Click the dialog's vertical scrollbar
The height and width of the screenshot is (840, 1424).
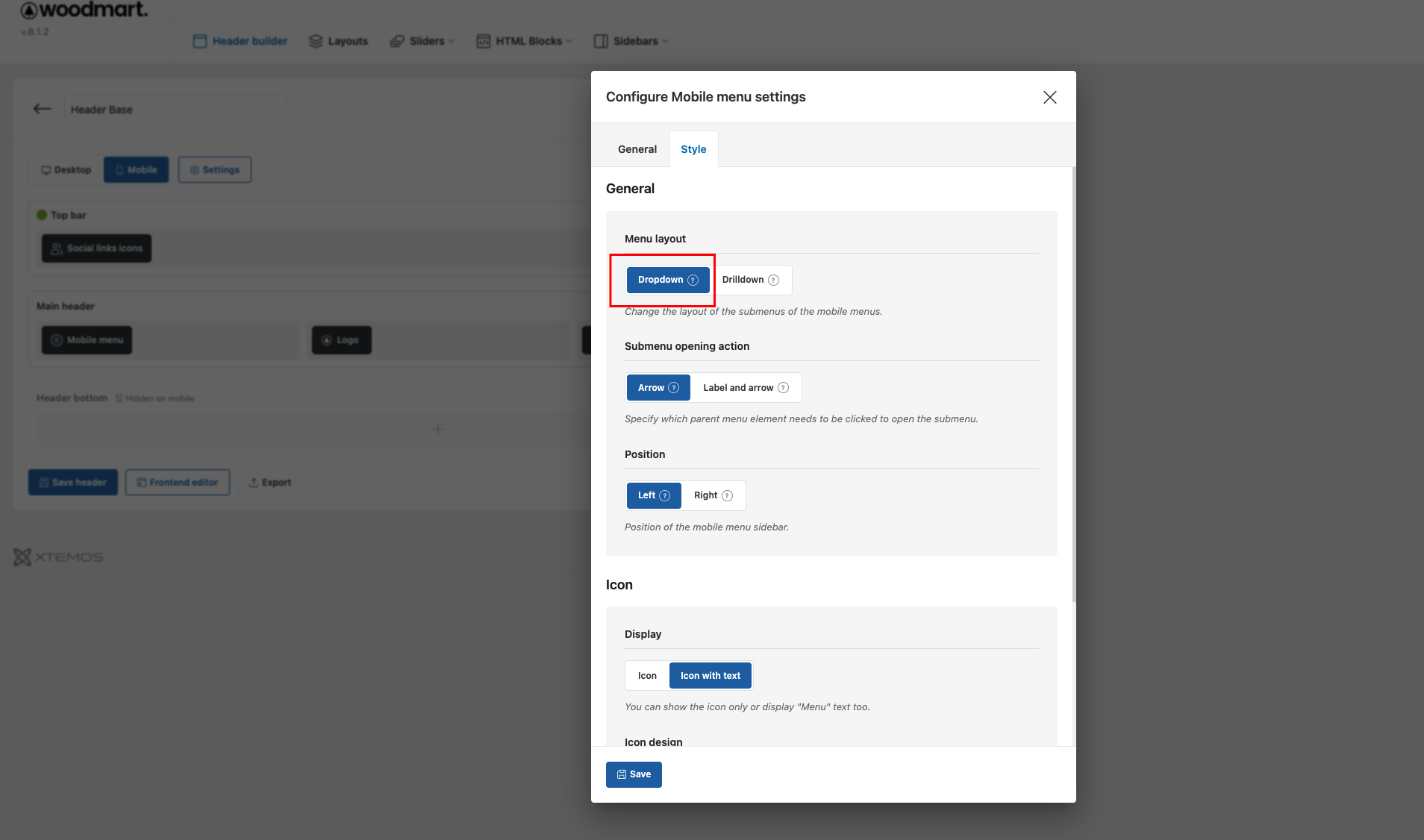[x=1074, y=384]
